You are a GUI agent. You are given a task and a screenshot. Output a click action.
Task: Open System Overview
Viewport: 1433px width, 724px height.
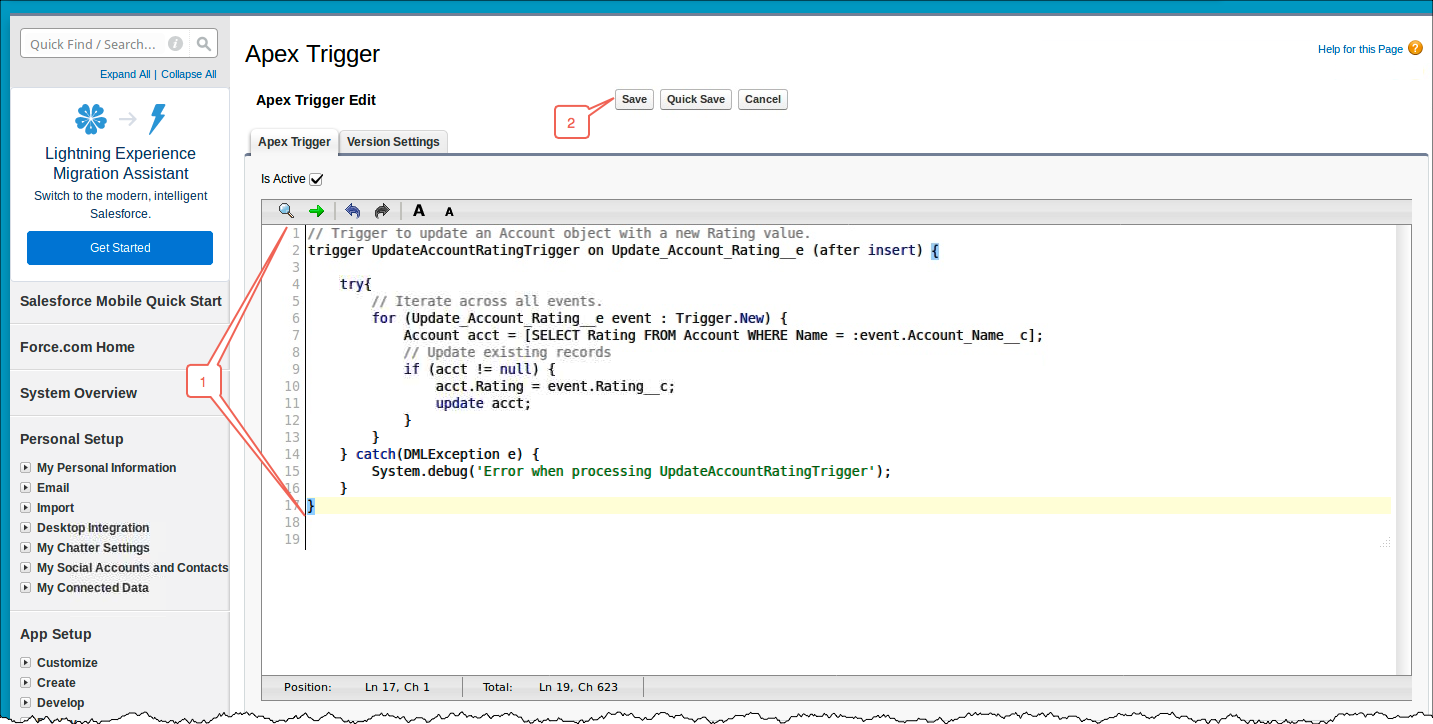pos(79,393)
